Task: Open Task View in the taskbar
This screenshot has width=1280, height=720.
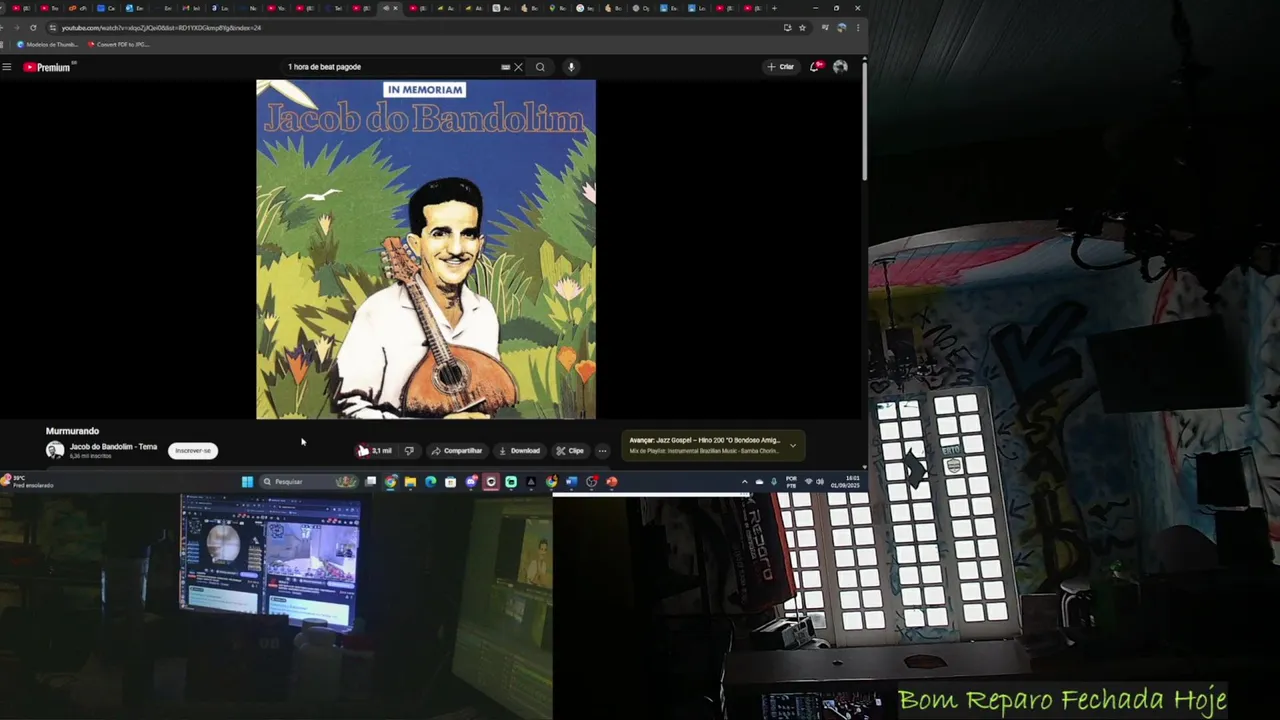Action: tap(370, 481)
